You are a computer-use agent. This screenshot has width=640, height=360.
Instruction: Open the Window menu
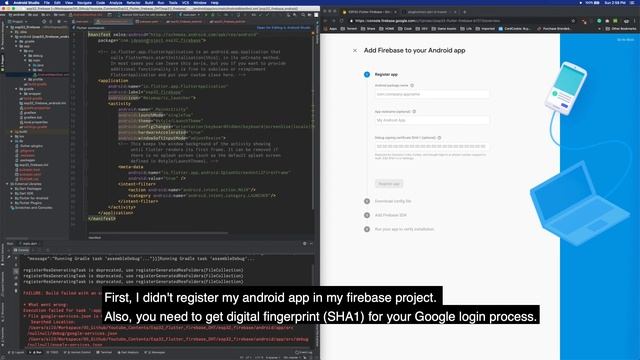tap(200, 2)
